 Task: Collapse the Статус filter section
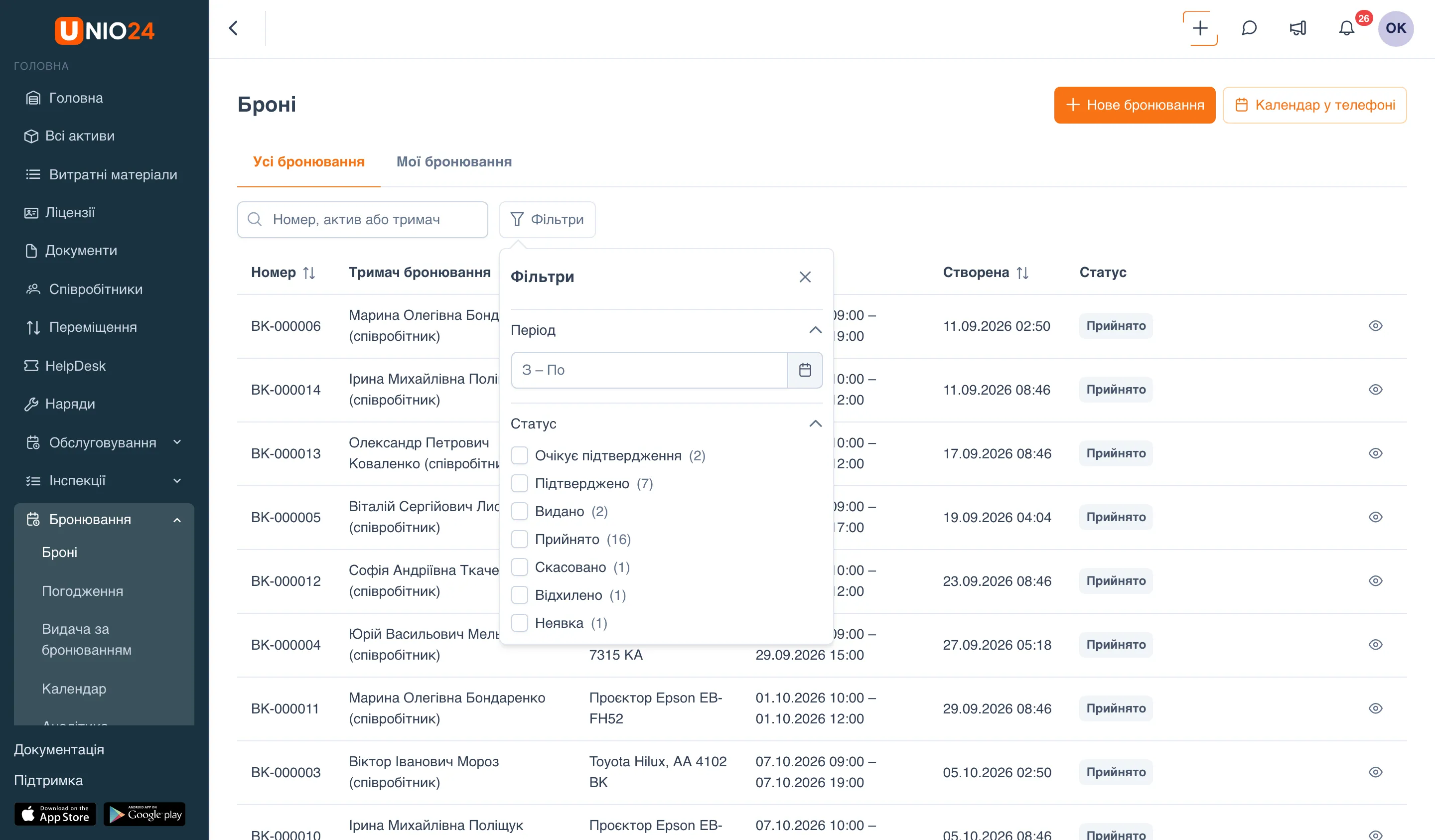816,423
